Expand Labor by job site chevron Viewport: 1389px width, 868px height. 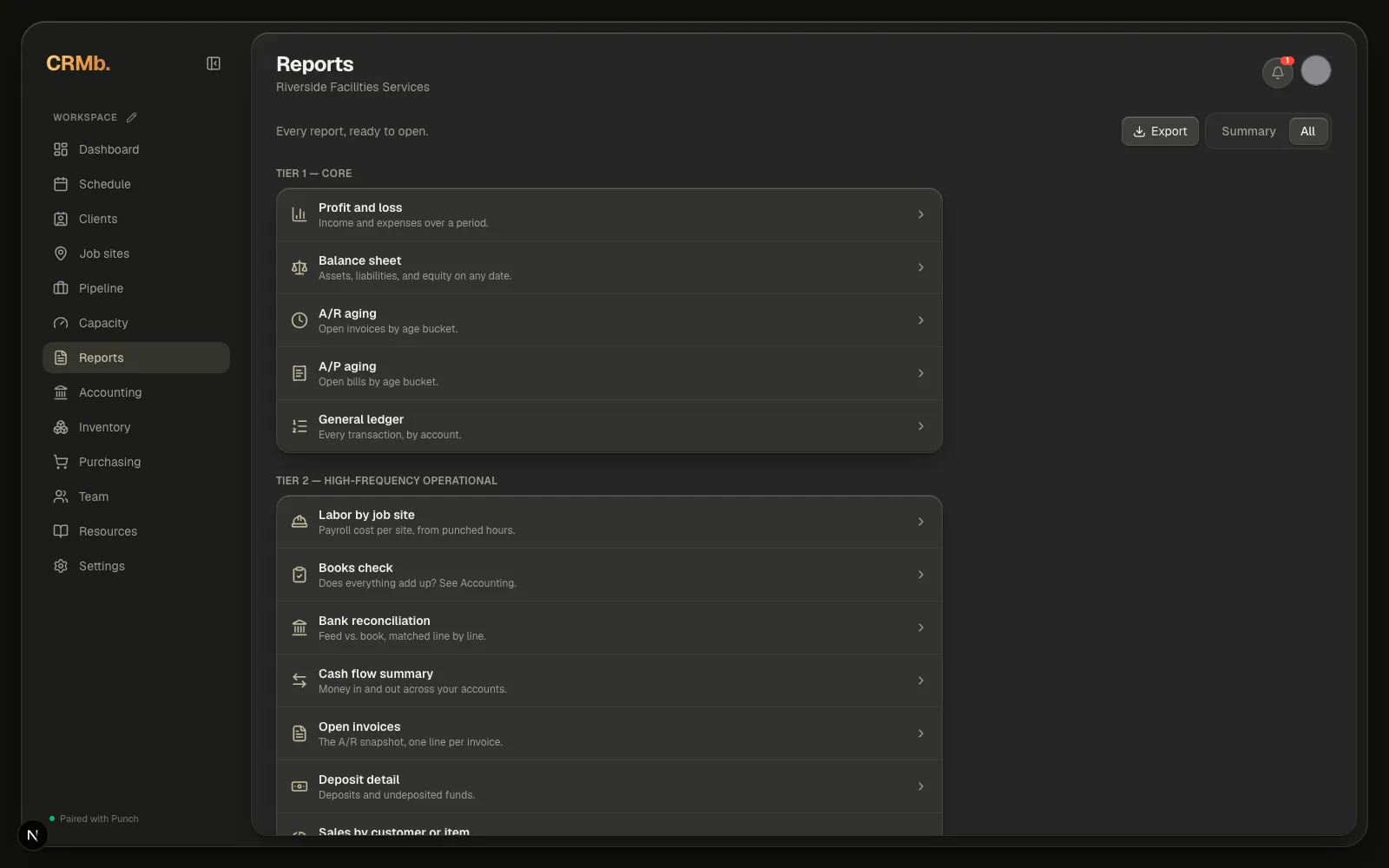click(x=921, y=522)
